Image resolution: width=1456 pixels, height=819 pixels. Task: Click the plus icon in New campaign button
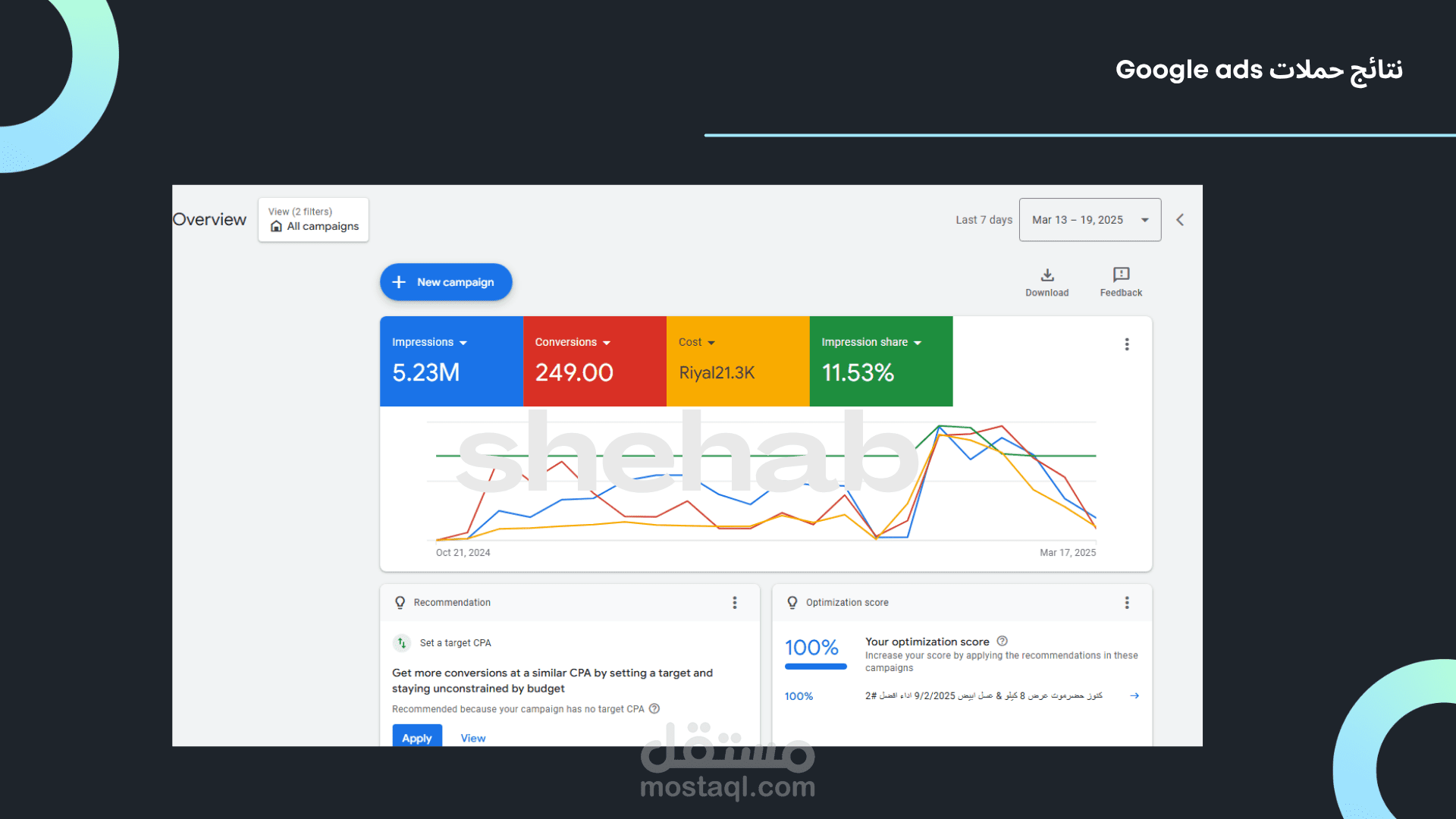(399, 282)
